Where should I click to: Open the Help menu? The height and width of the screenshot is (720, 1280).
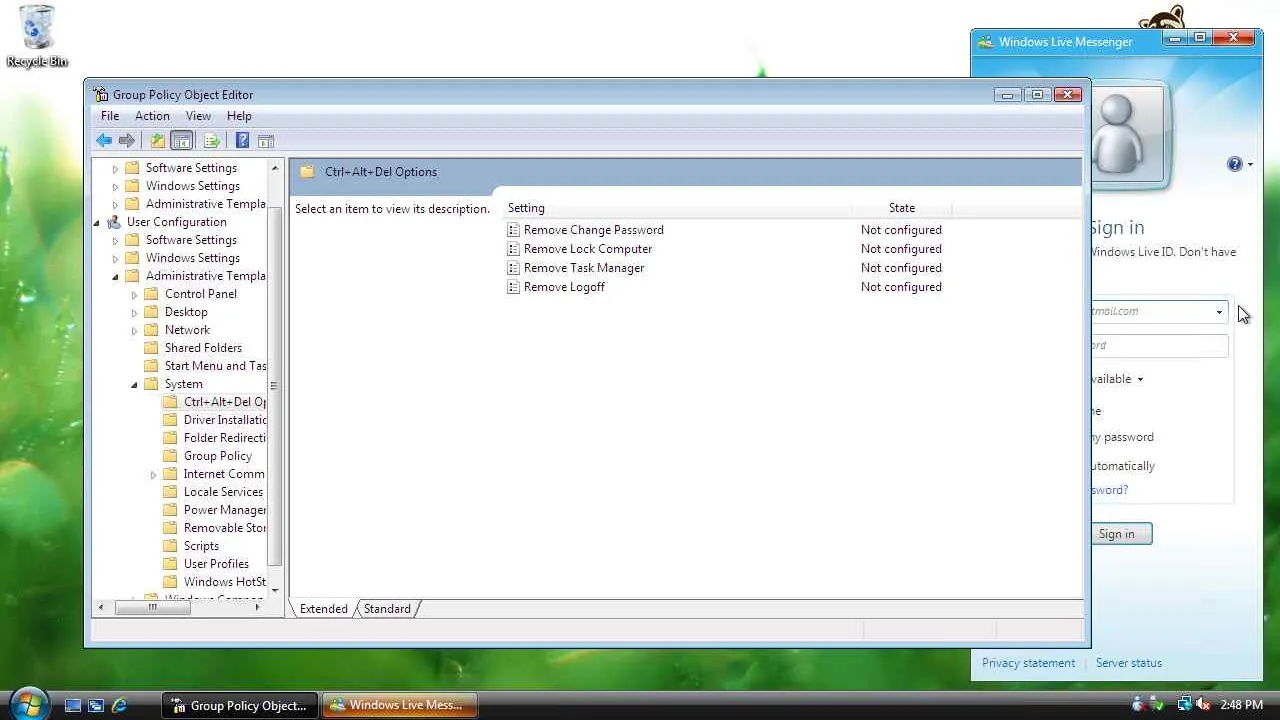(x=239, y=116)
